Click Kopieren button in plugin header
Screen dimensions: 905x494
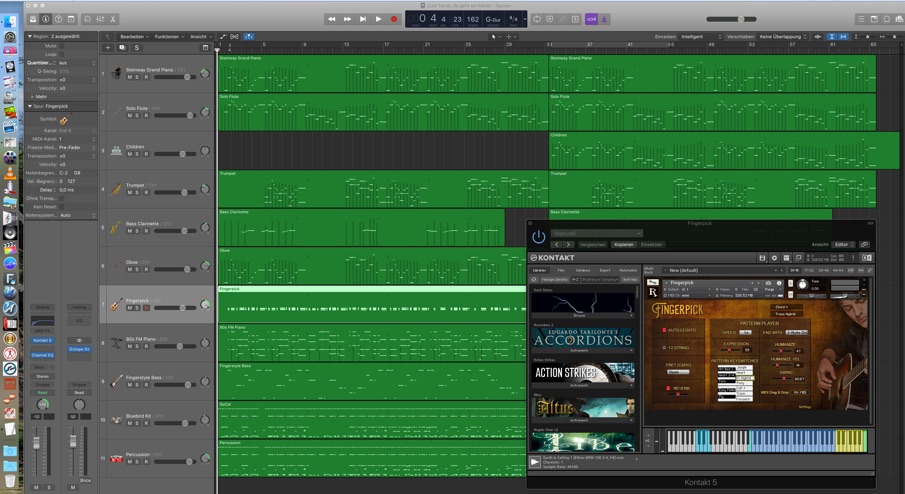coord(623,245)
